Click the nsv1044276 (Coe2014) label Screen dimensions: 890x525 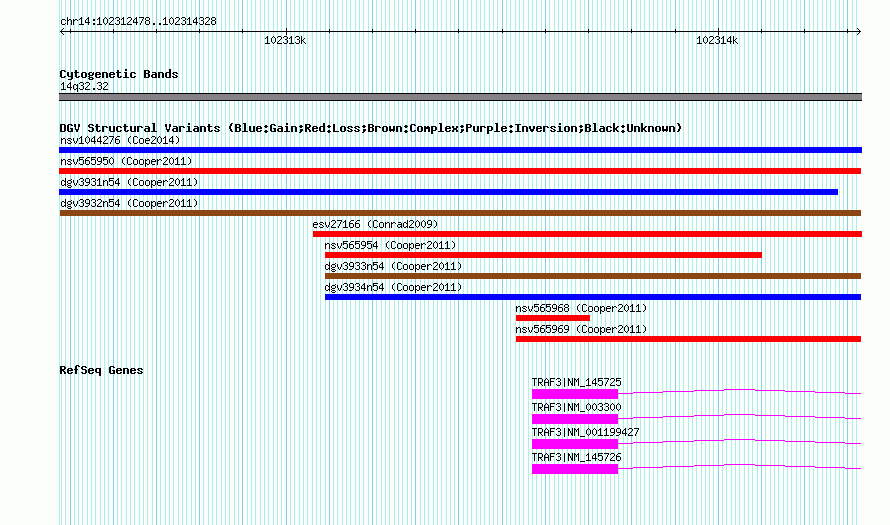(x=120, y=140)
